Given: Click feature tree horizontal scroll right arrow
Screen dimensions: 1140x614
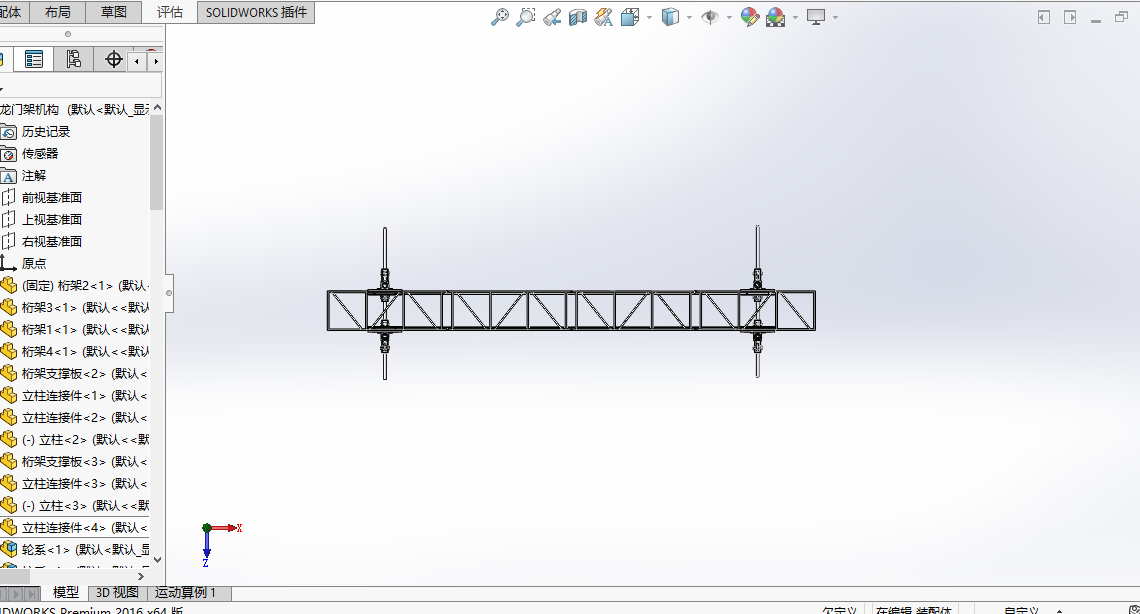Looking at the screenshot, I should click(141, 576).
